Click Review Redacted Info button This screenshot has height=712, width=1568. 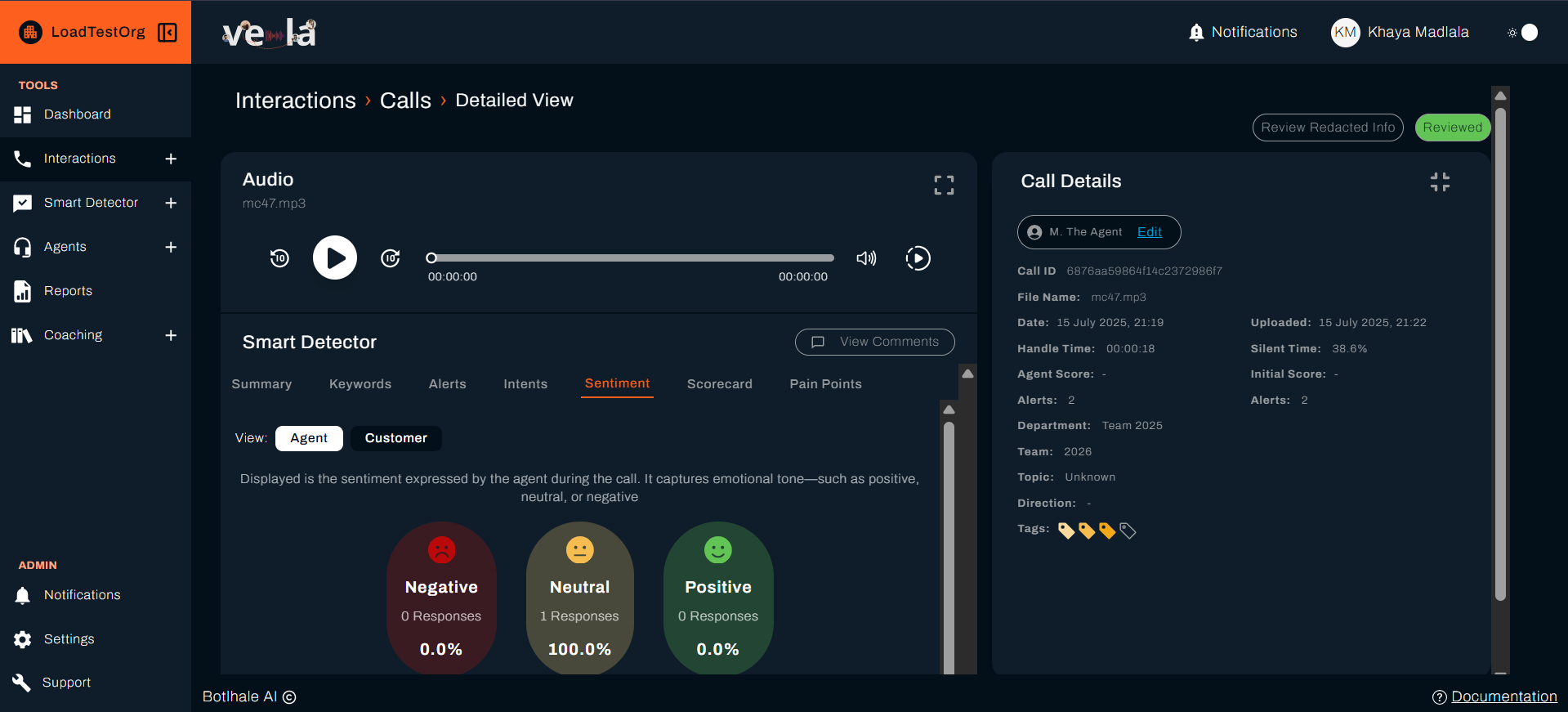pos(1327,128)
